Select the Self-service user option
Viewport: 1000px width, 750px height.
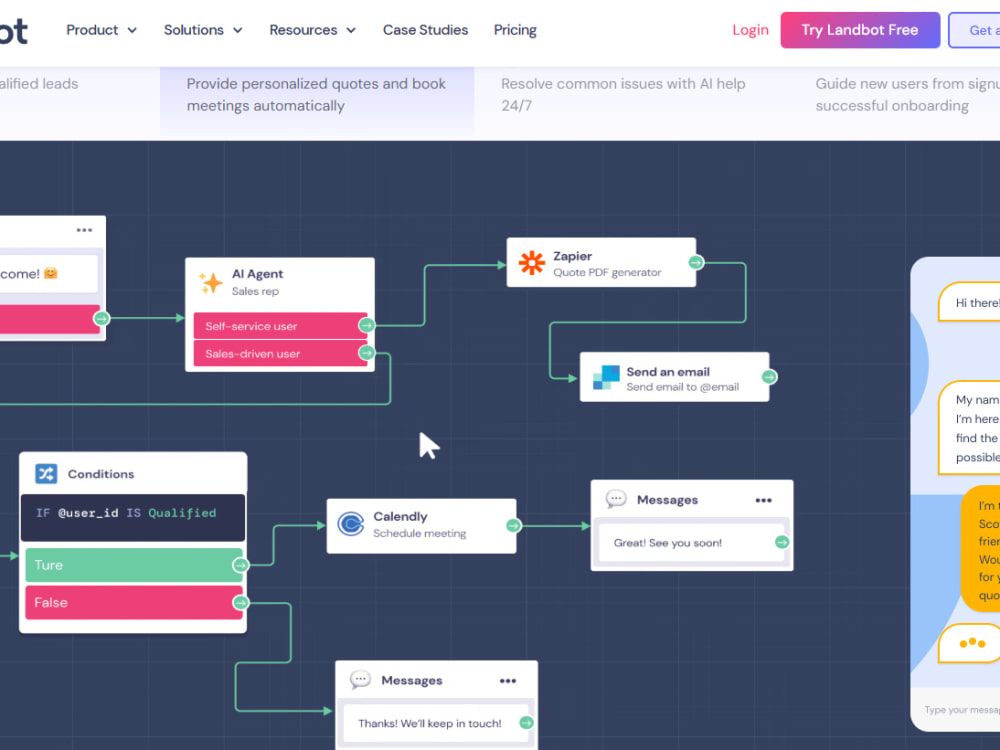(x=281, y=326)
